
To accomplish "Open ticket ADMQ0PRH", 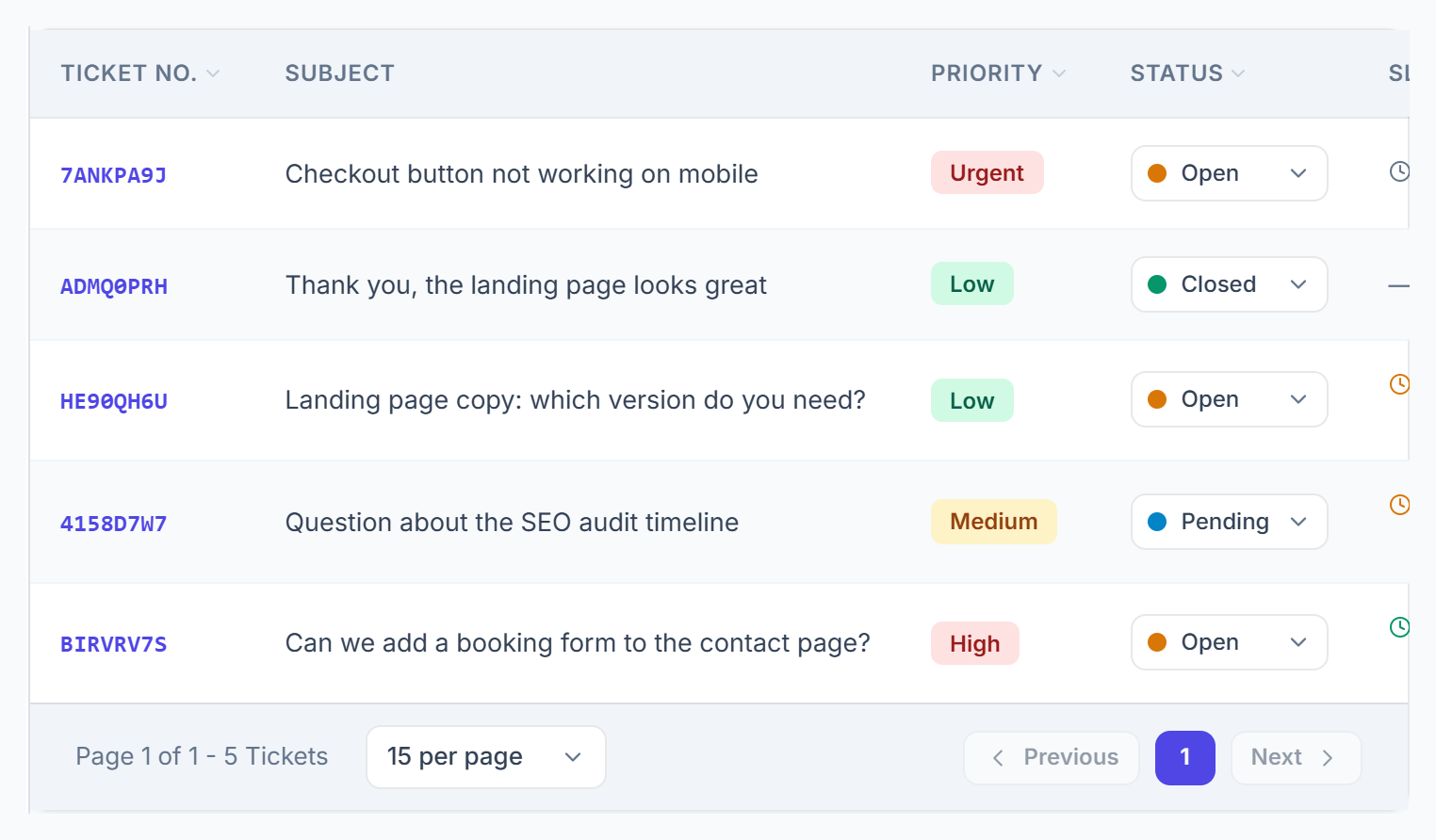I will click(x=114, y=286).
